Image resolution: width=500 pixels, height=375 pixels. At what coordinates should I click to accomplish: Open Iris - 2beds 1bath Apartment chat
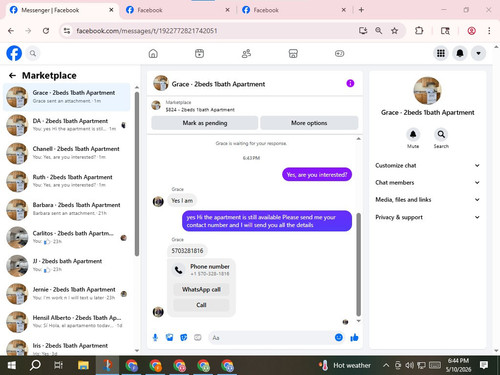coord(67,347)
